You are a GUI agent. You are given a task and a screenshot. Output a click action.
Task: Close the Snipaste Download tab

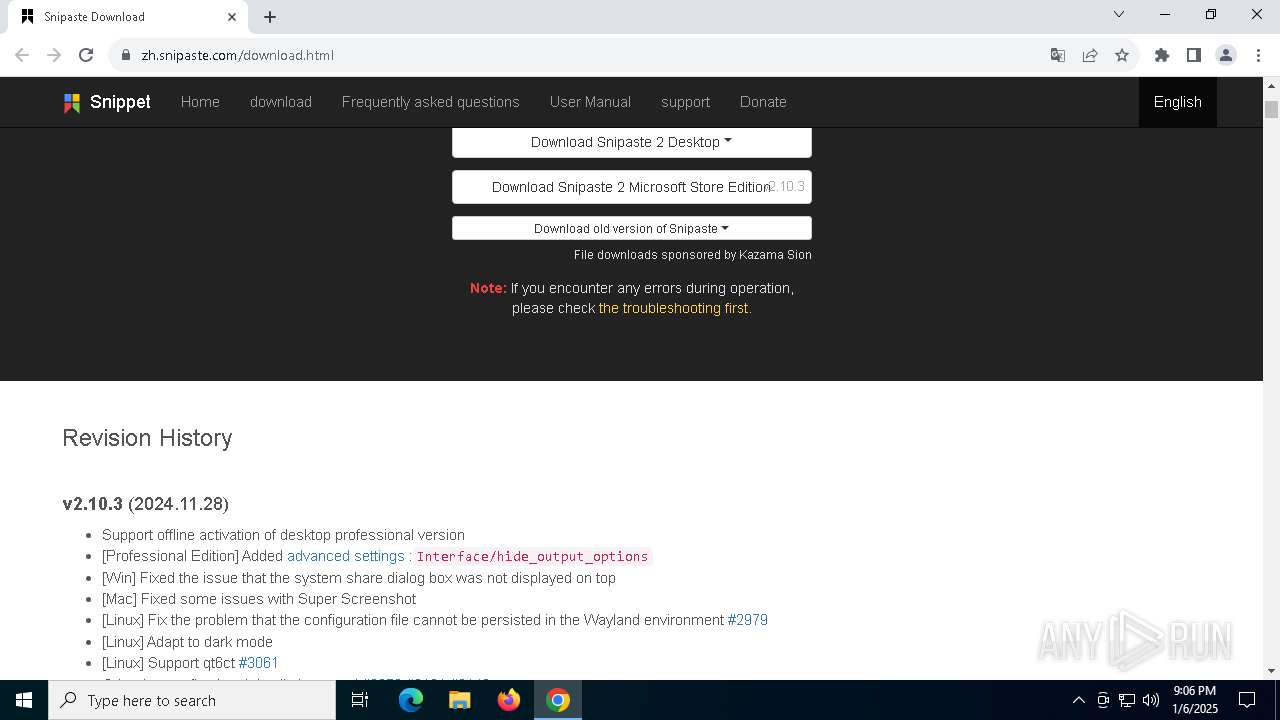[232, 17]
